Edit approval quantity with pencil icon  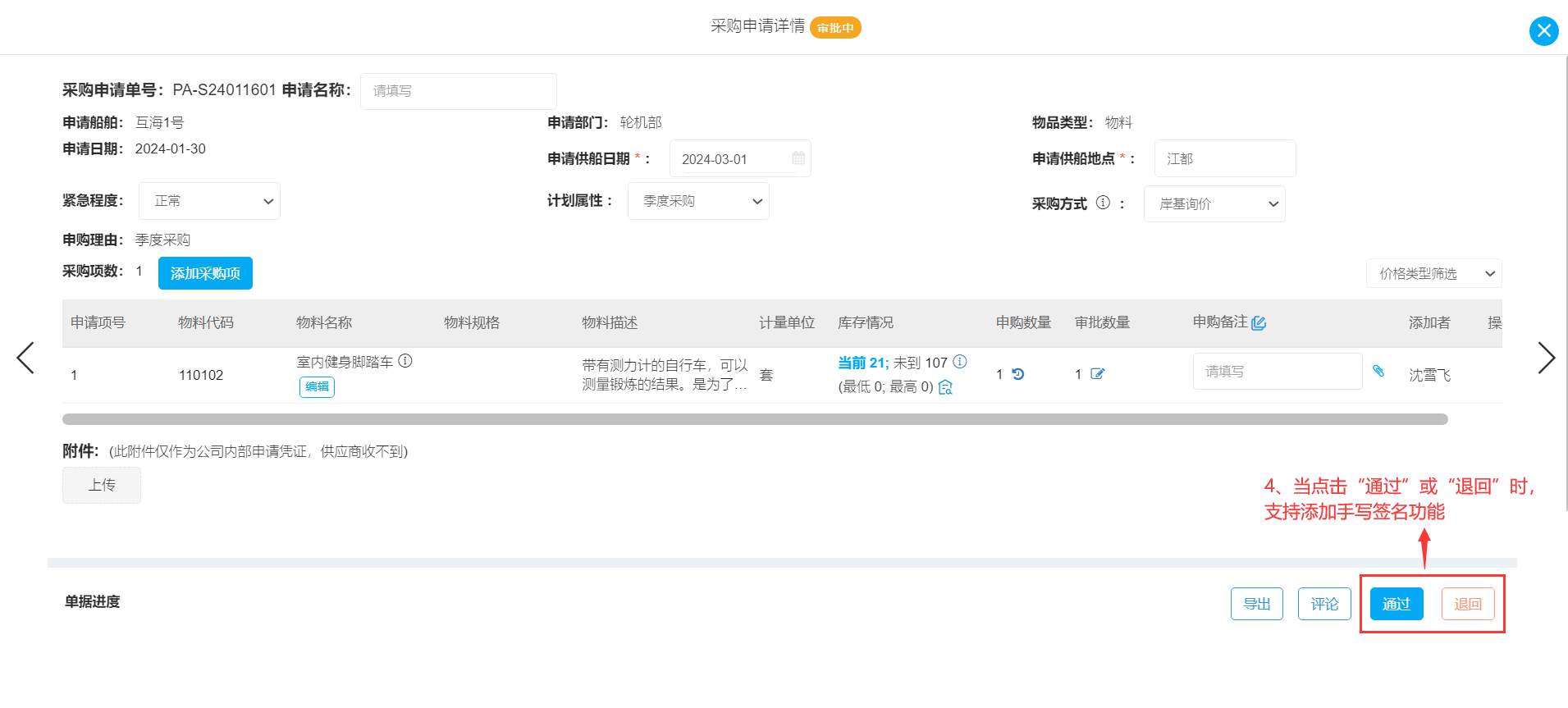click(x=1097, y=374)
